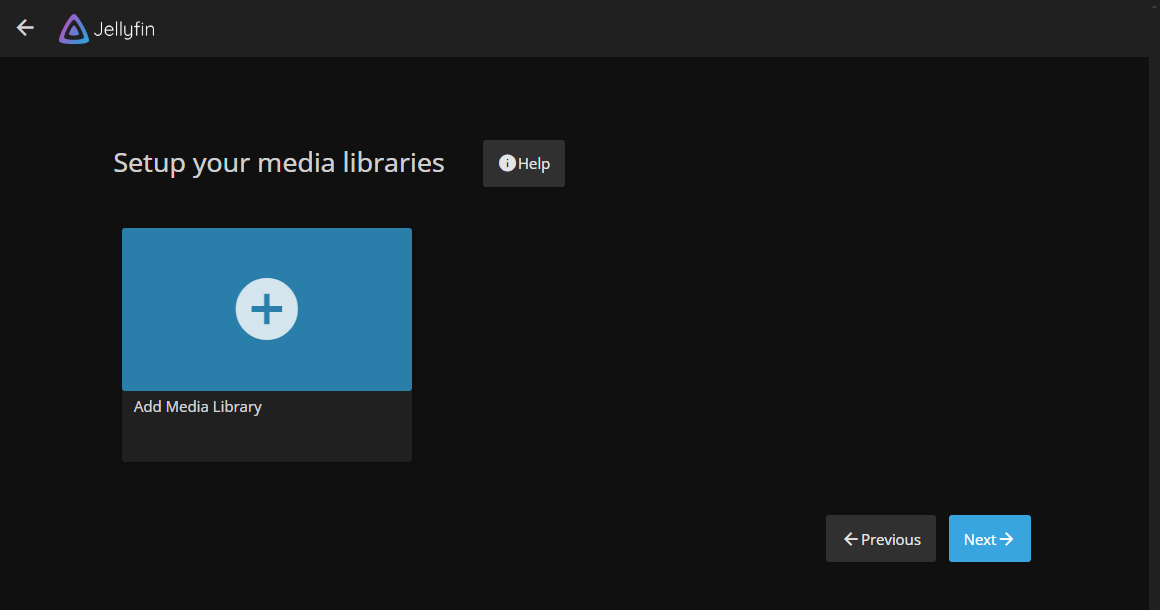Go to the Next setup step
This screenshot has width=1160, height=610.
pos(989,539)
